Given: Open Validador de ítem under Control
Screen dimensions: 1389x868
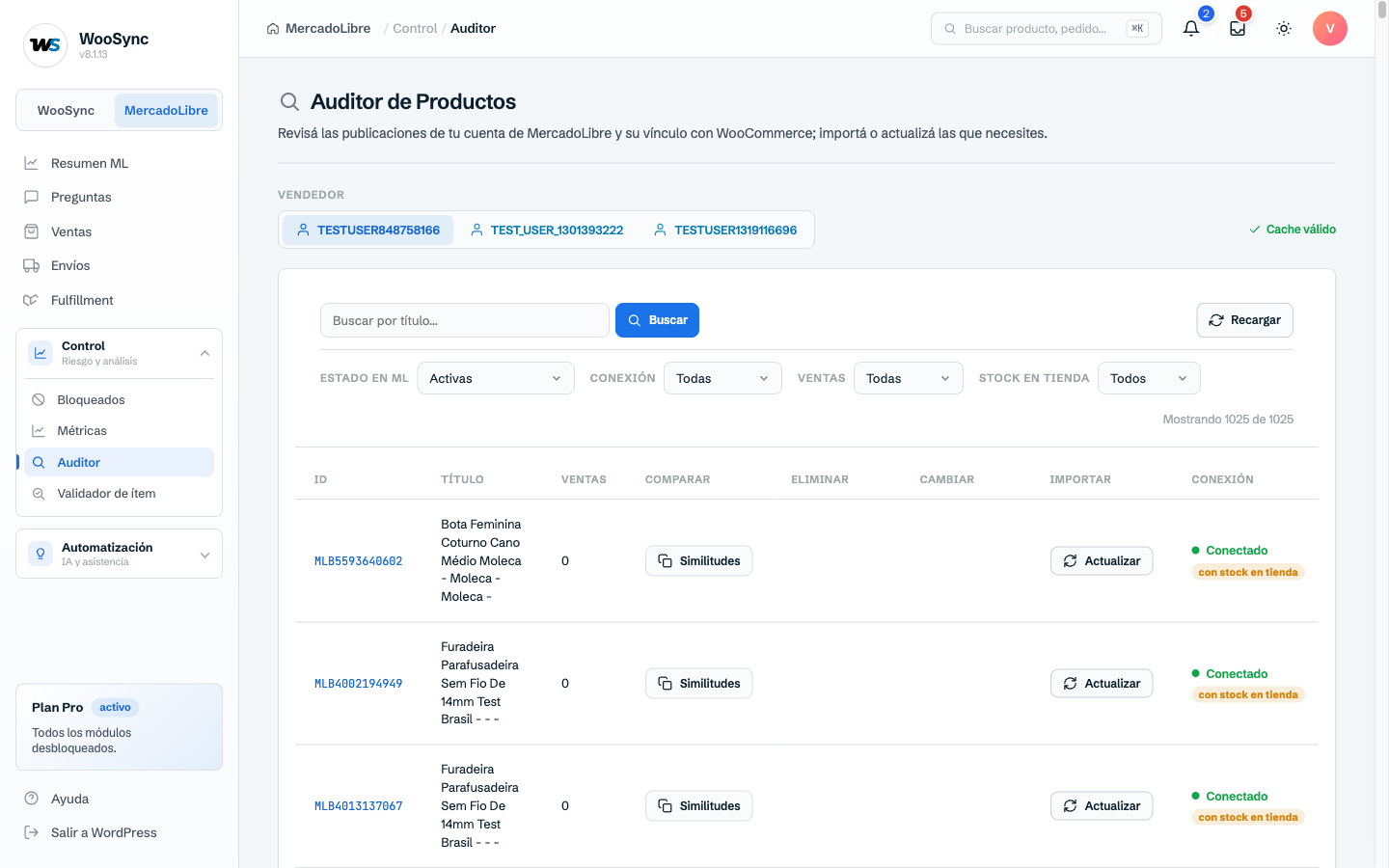Looking at the screenshot, I should [x=119, y=493].
